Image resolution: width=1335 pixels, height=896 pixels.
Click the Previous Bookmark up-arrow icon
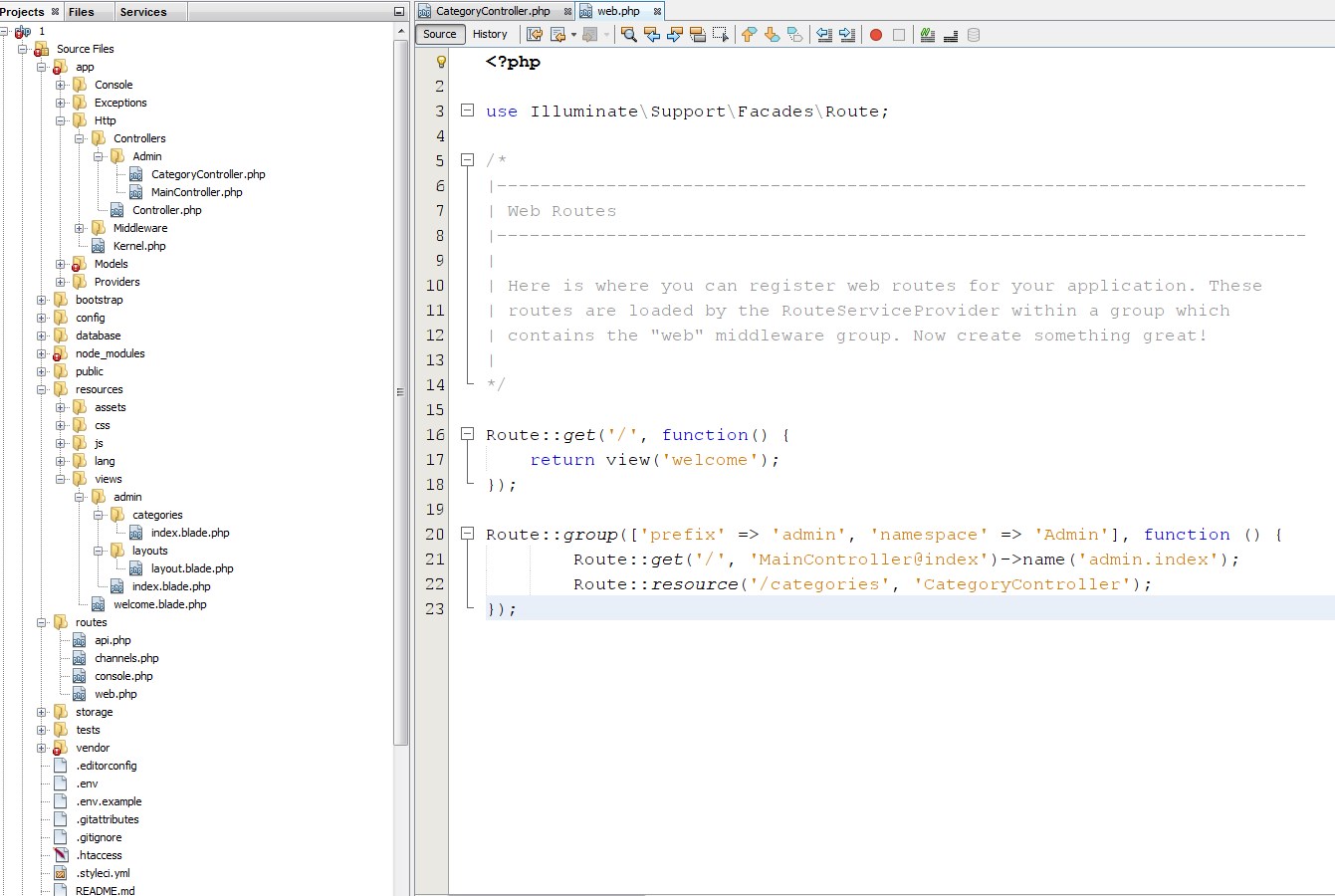coord(750,34)
